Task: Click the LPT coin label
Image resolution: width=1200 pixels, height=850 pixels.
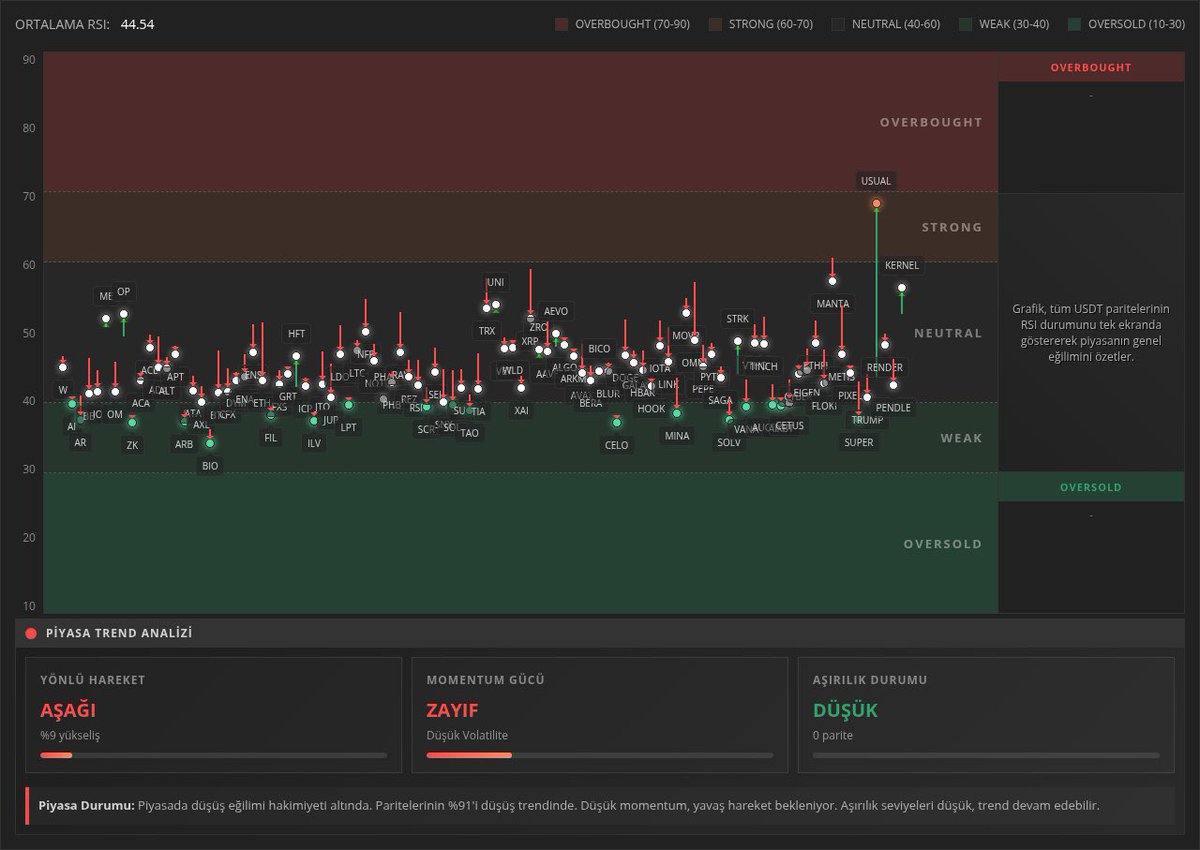Action: (348, 427)
